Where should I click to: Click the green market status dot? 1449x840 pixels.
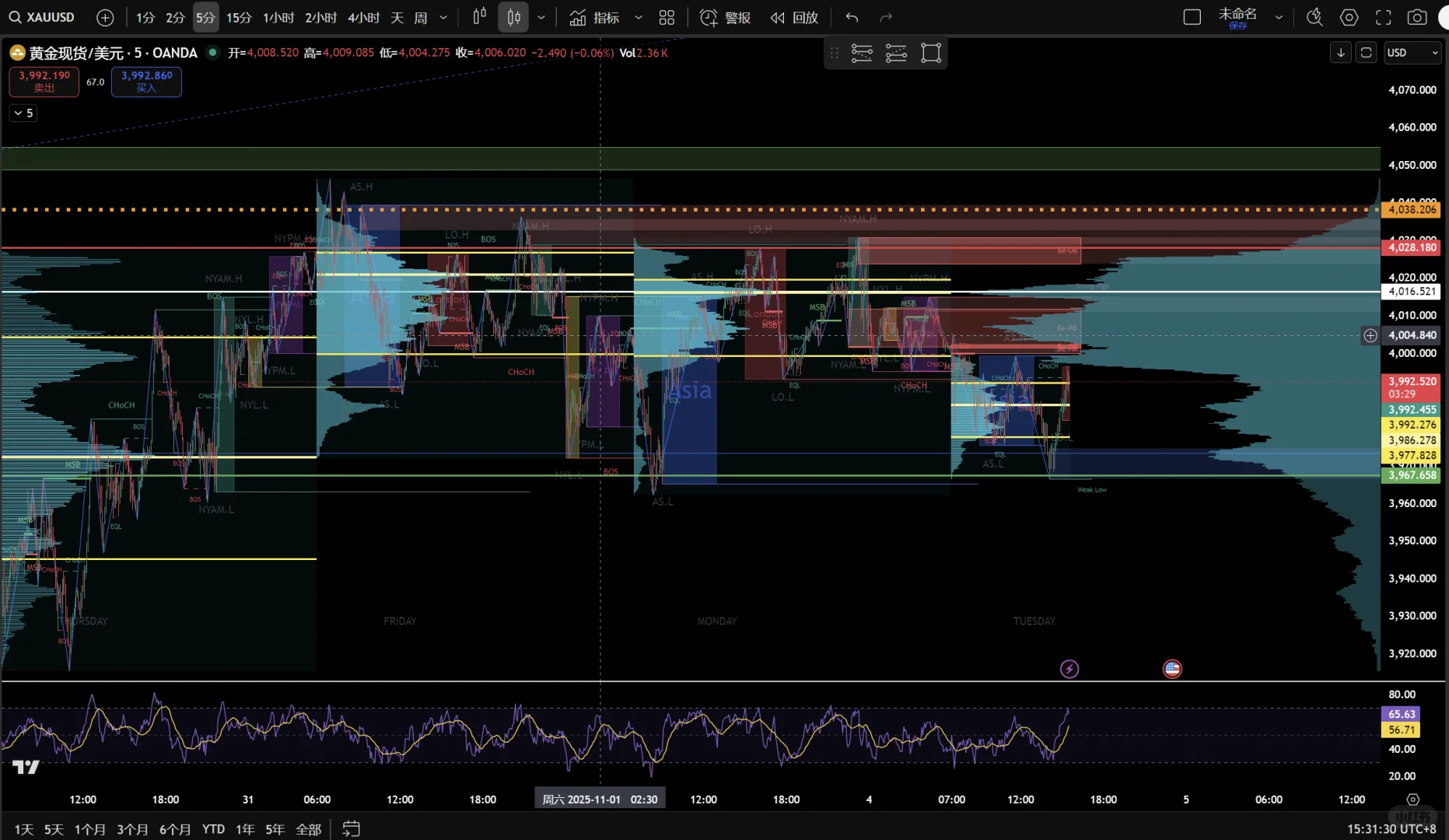212,52
